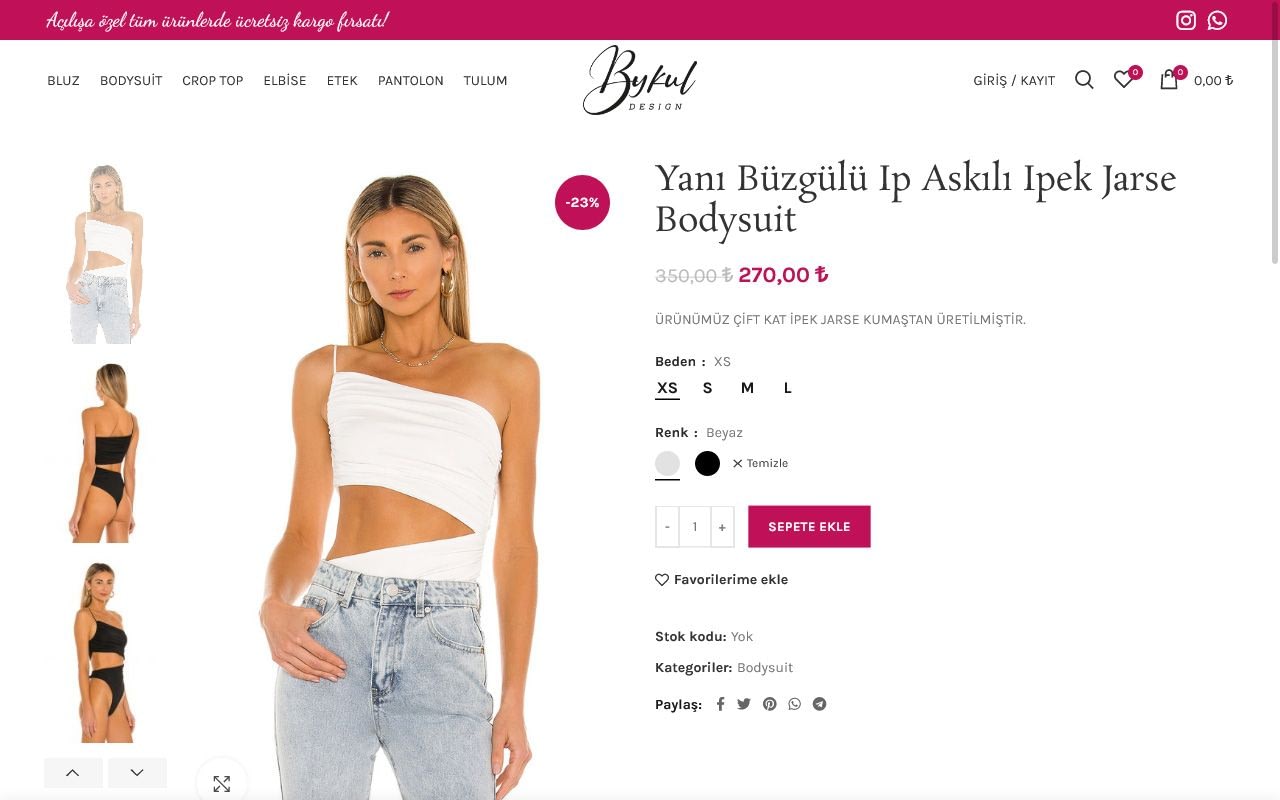The image size is (1280, 800).
Task: Share product on Facebook
Action: 720,704
